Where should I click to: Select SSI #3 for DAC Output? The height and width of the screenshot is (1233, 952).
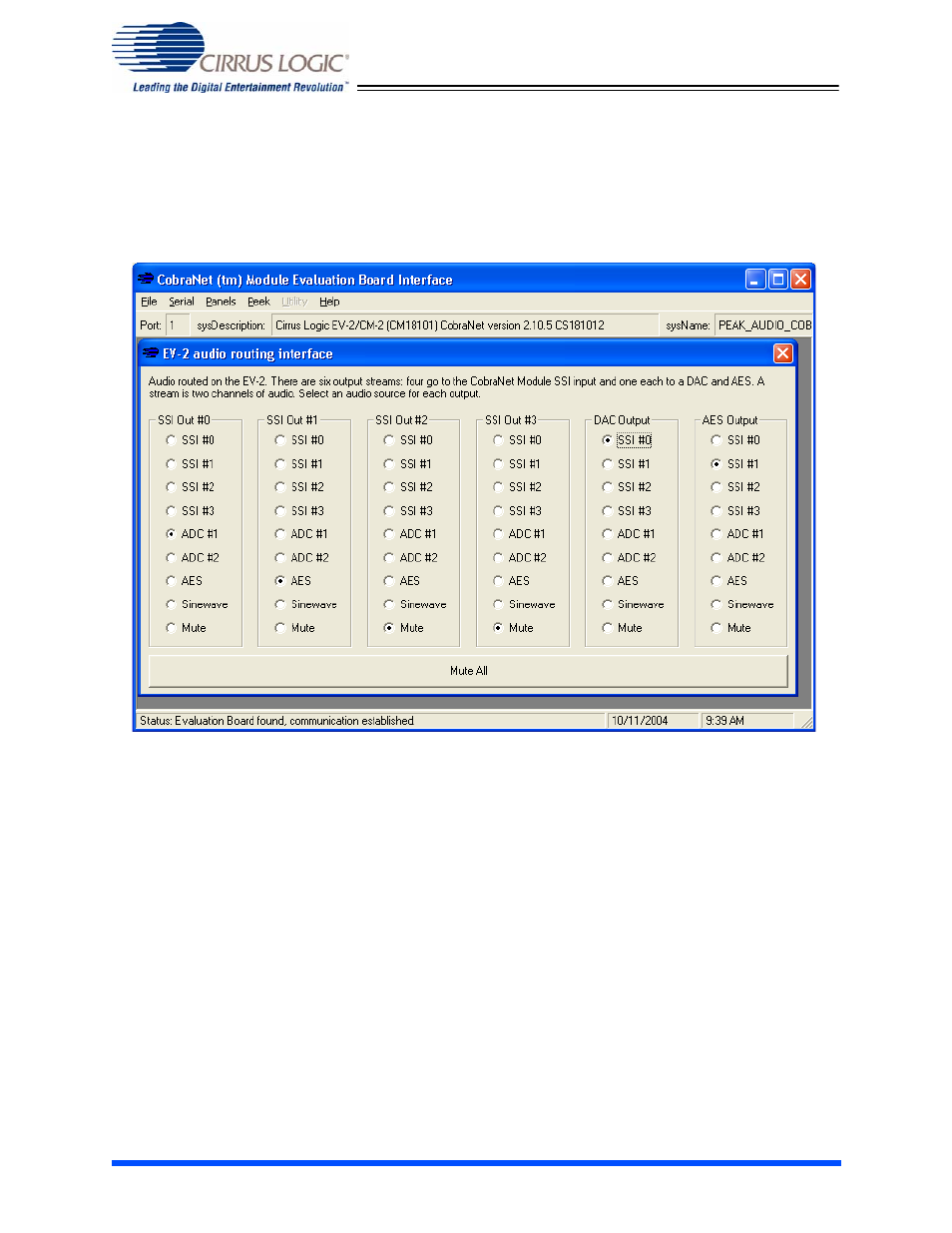627,511
